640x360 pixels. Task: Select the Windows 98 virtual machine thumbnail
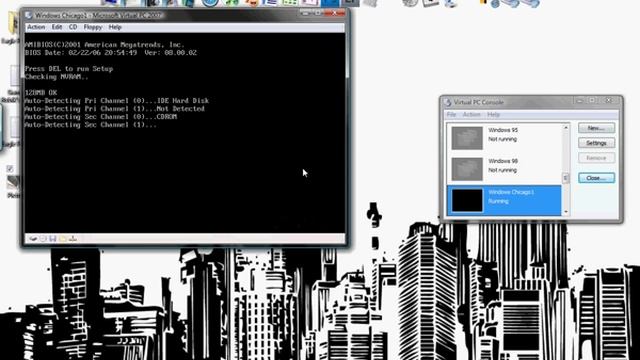(467, 169)
